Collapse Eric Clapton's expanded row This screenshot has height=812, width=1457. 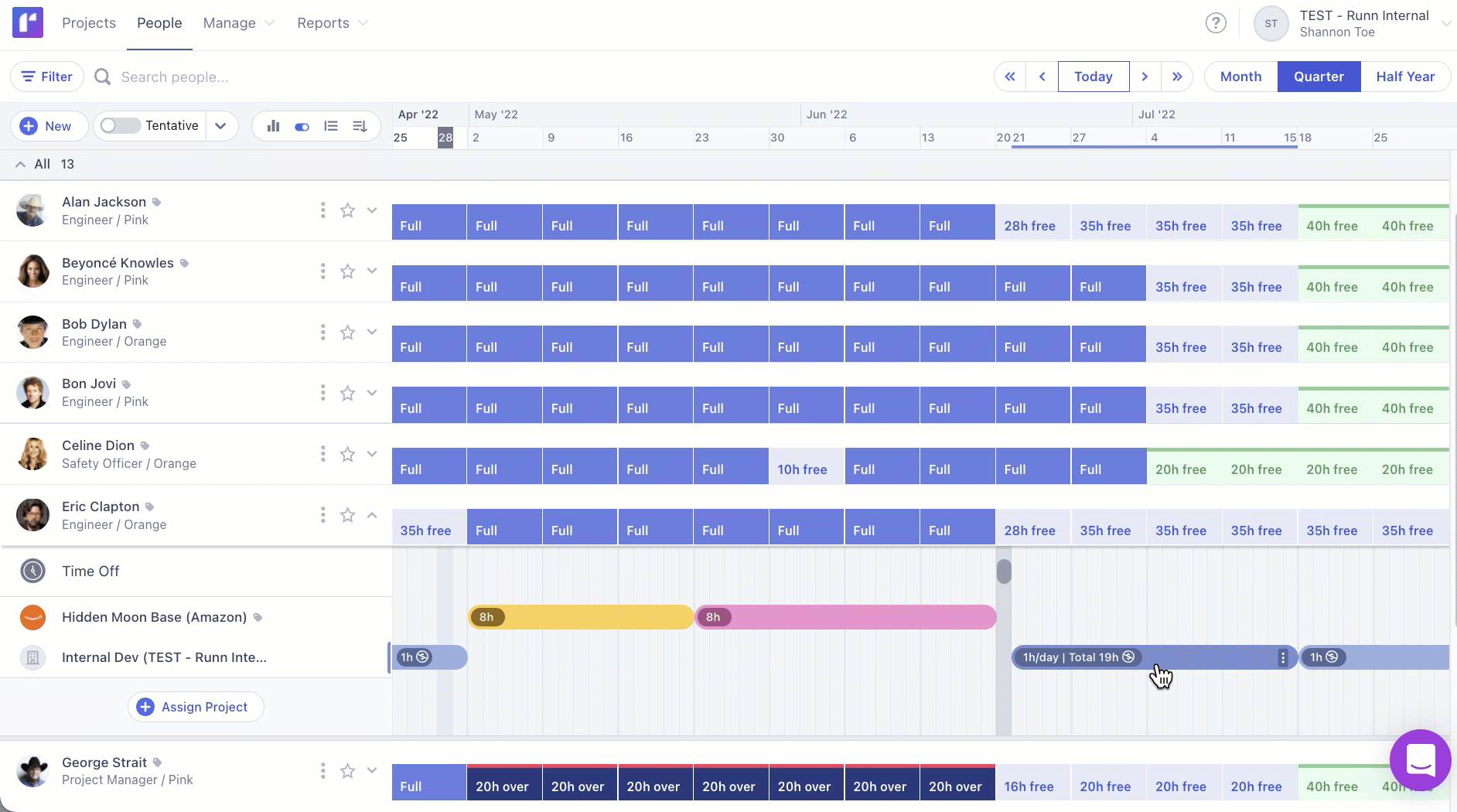(x=372, y=515)
